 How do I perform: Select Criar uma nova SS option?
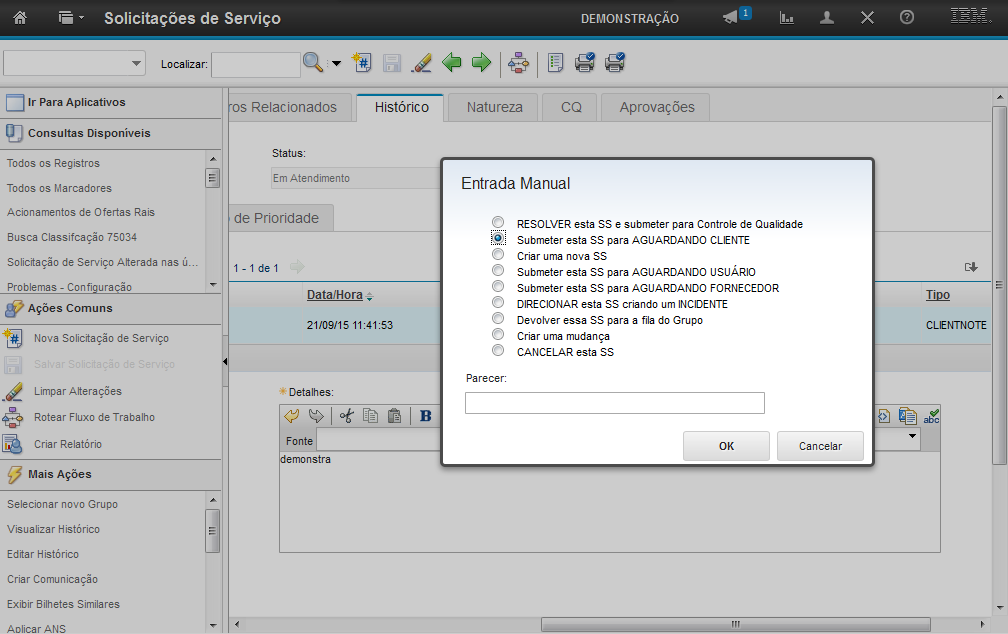[498, 256]
